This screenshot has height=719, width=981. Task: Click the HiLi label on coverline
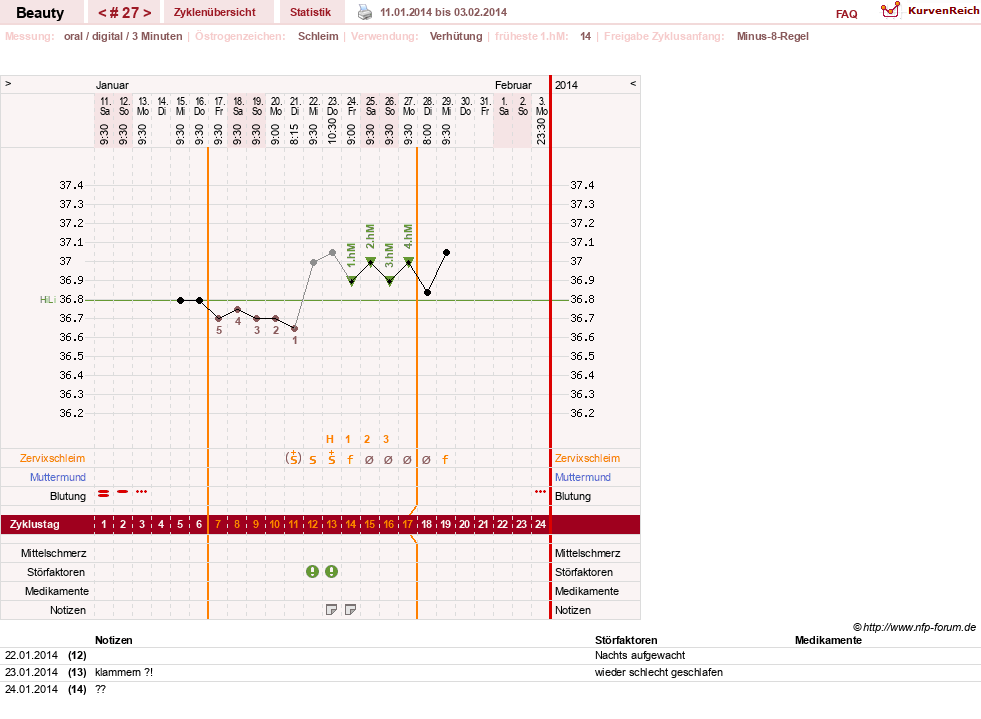pyautogui.click(x=48, y=300)
